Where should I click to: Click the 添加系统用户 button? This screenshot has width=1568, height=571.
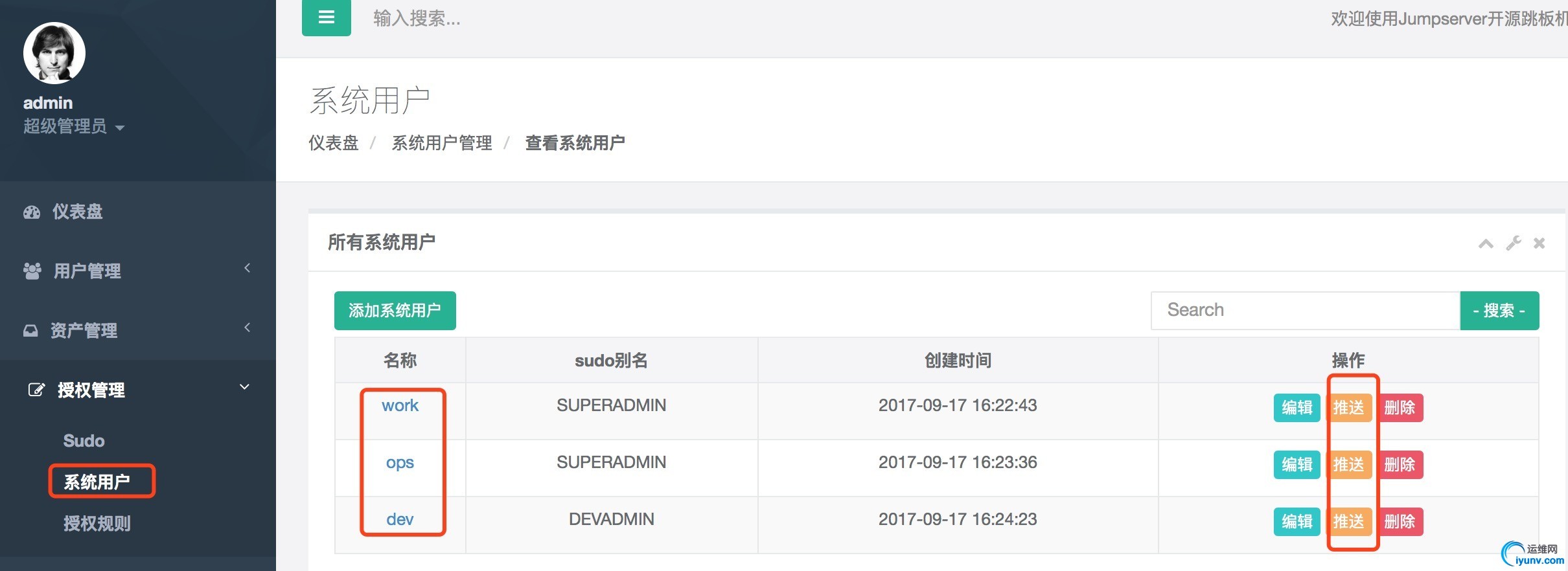395,311
